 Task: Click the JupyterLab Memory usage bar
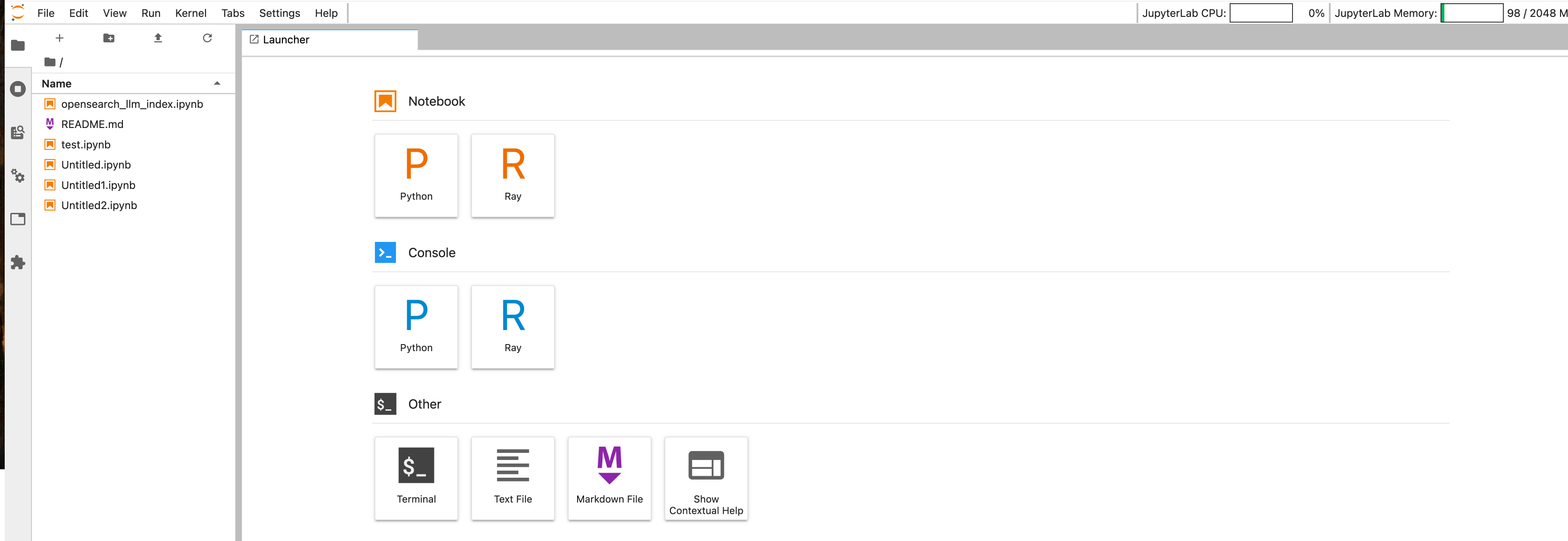click(1471, 13)
